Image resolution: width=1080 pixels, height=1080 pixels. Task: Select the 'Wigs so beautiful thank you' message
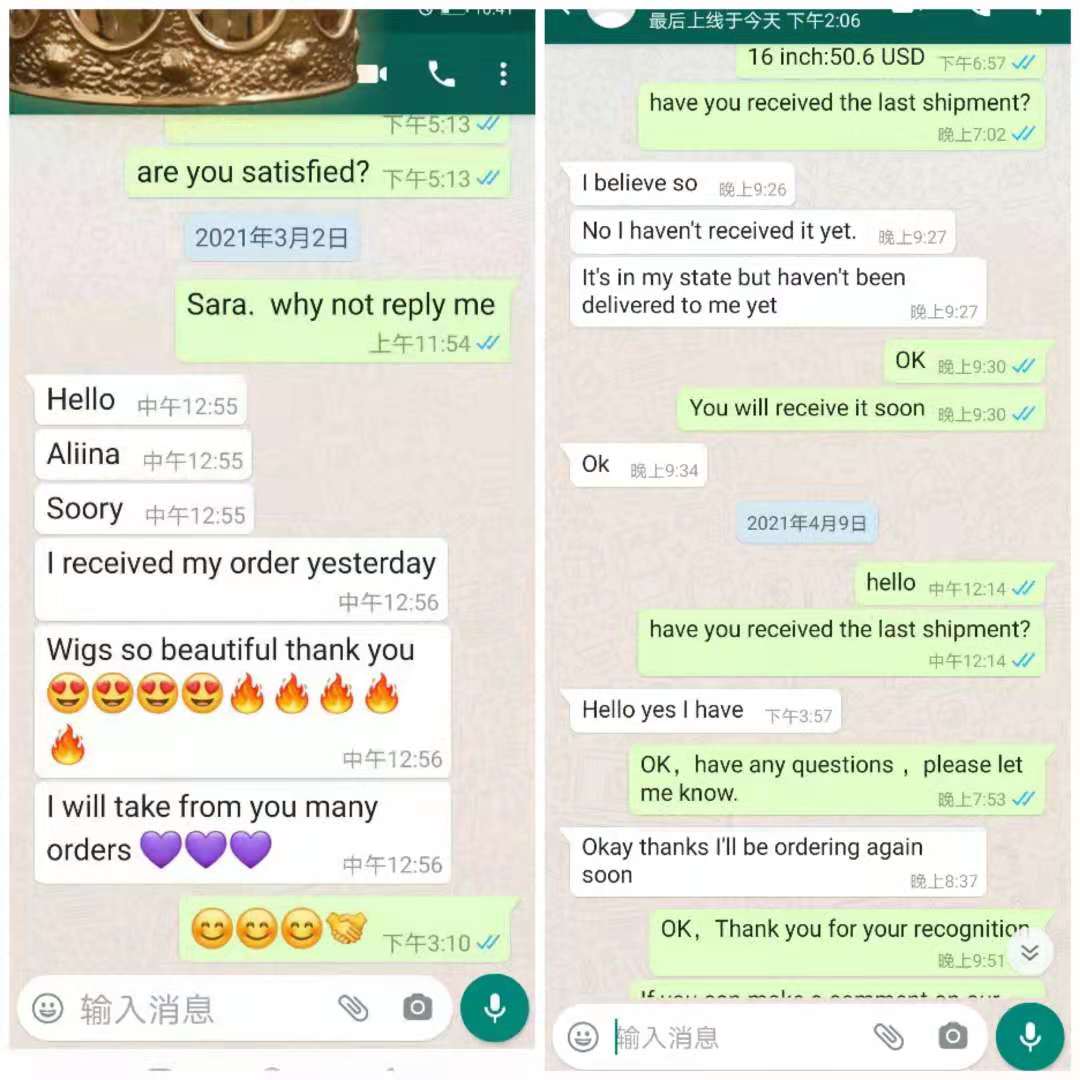242,701
